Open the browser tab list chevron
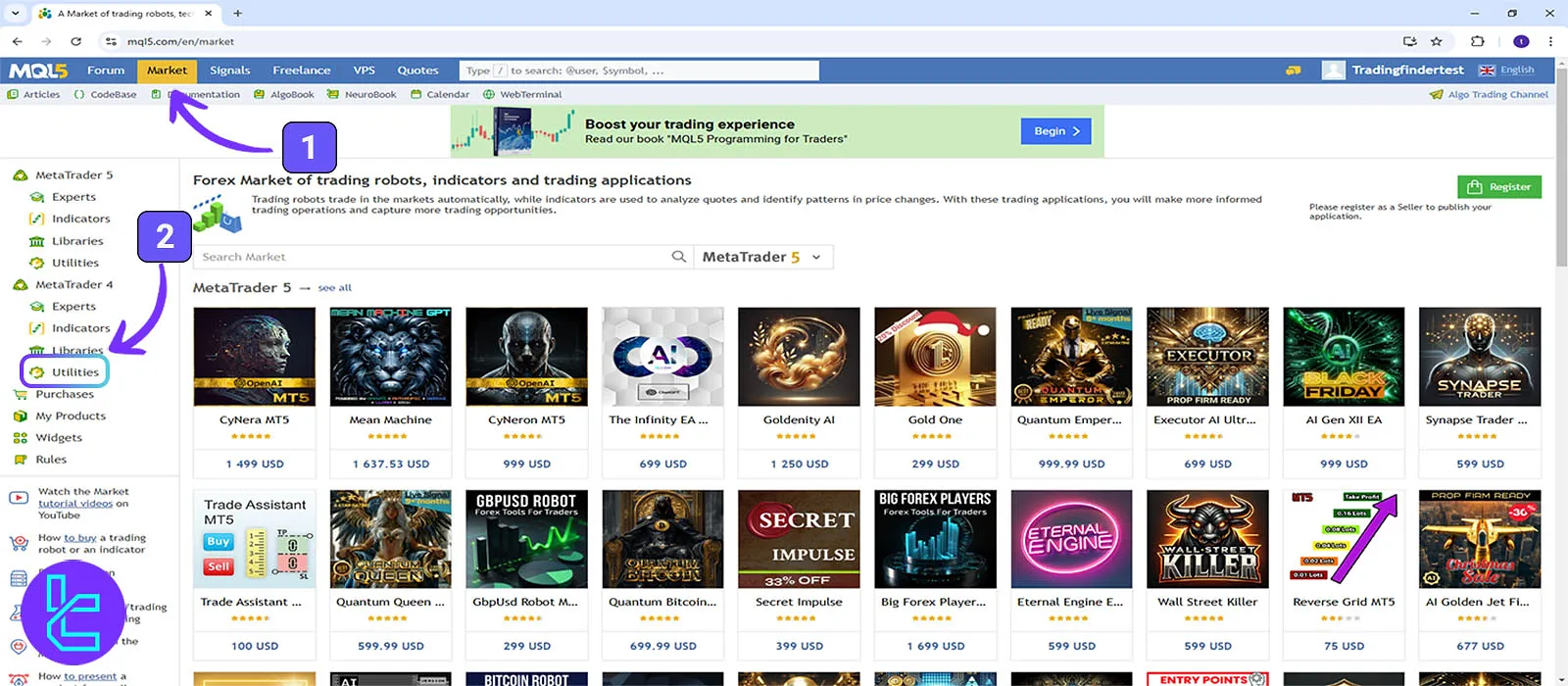This screenshot has width=1568, height=686. 15,14
